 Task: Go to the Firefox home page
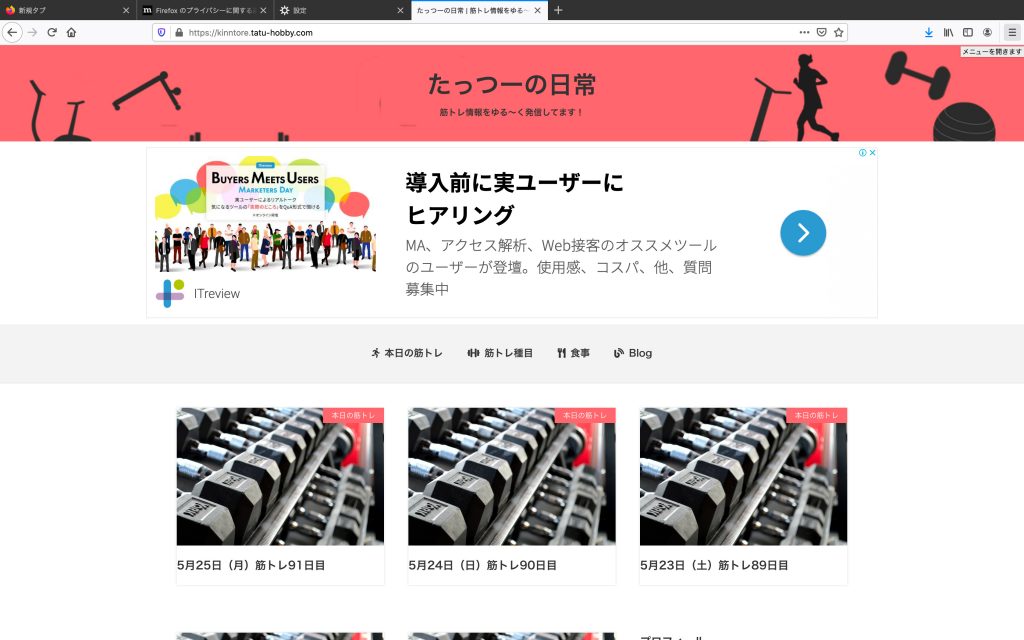click(x=71, y=32)
